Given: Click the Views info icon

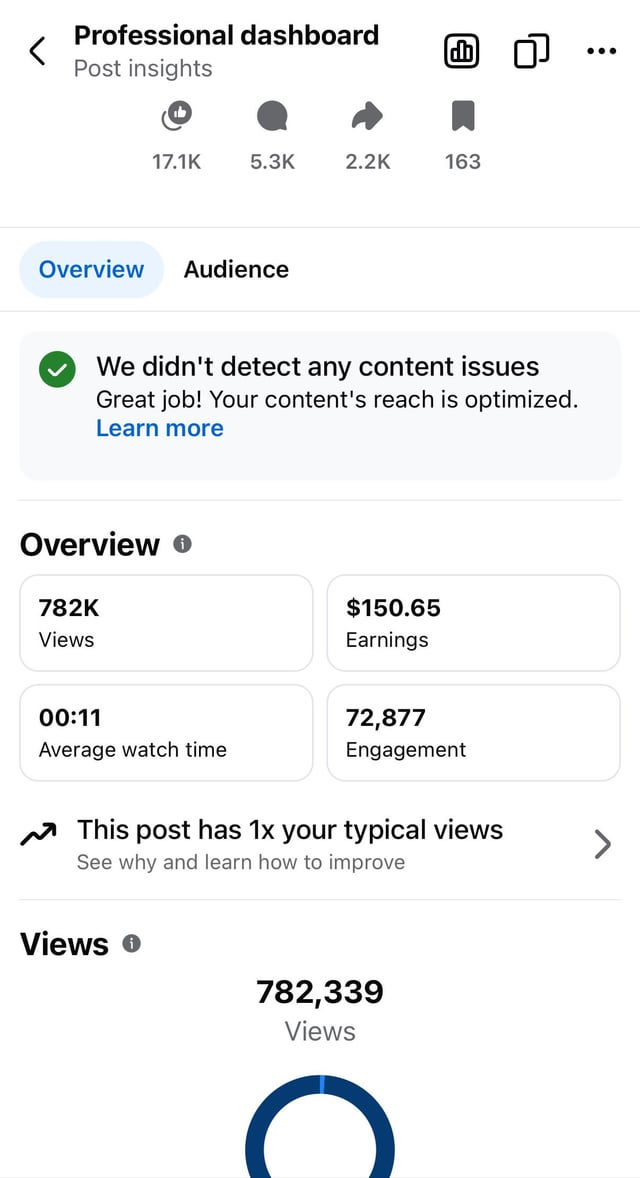Looking at the screenshot, I should pyautogui.click(x=131, y=943).
